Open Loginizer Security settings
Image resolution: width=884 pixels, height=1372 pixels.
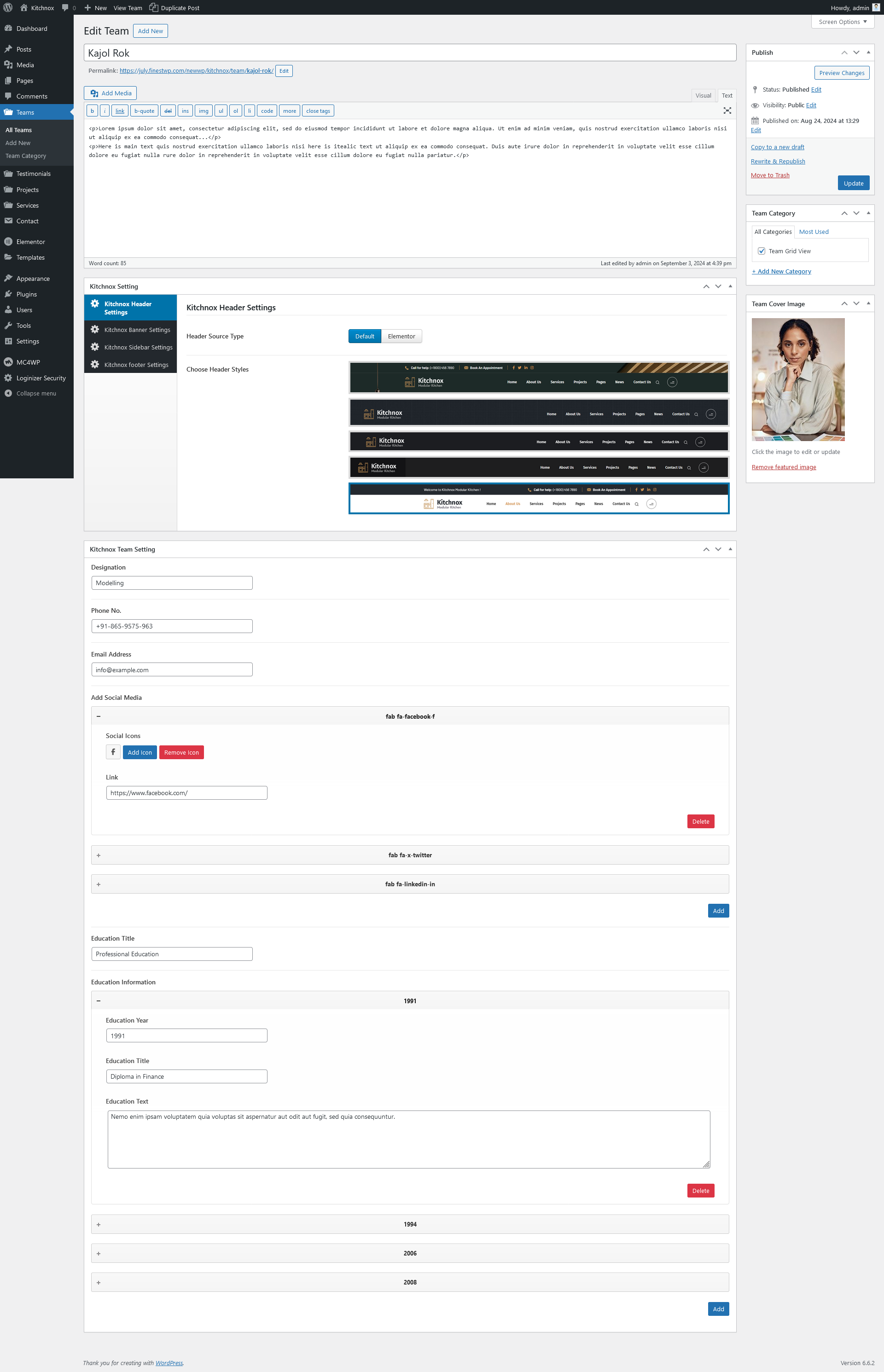pos(41,378)
